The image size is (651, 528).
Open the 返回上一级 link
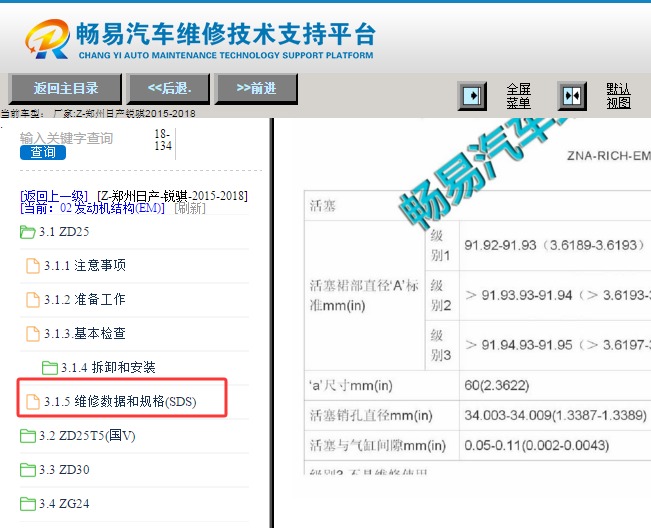click(54, 196)
